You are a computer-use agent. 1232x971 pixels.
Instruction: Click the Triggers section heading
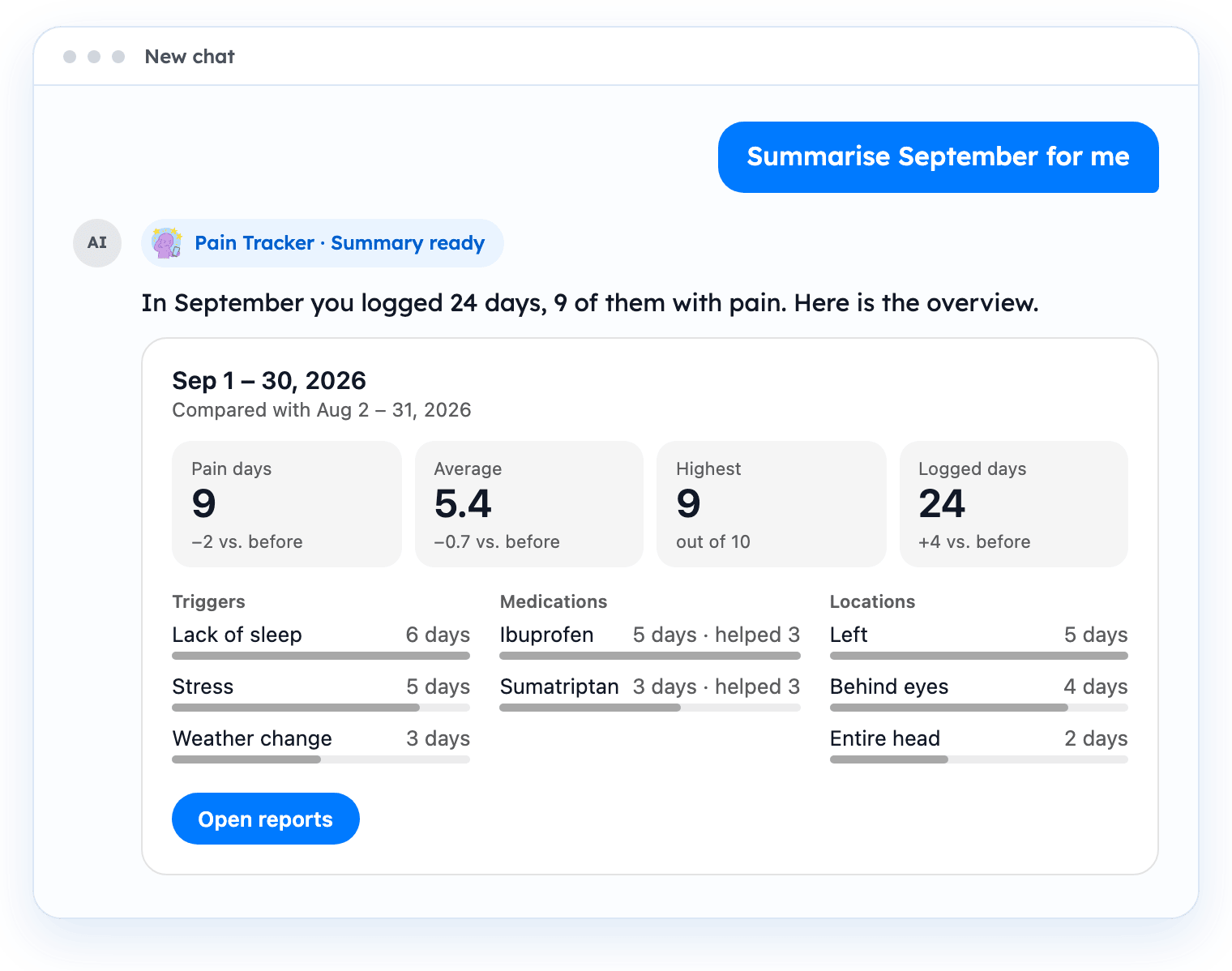pos(208,601)
